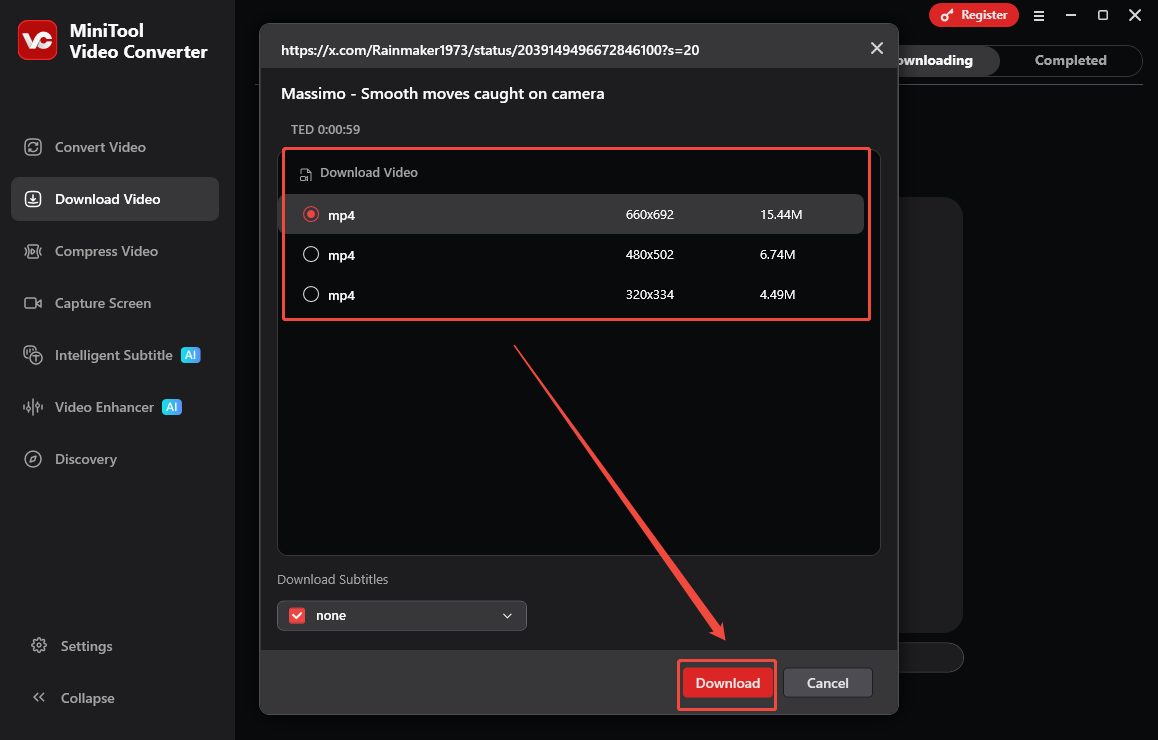Click the x.com URL text in dialog header
Image resolution: width=1158 pixels, height=740 pixels.
[490, 50]
